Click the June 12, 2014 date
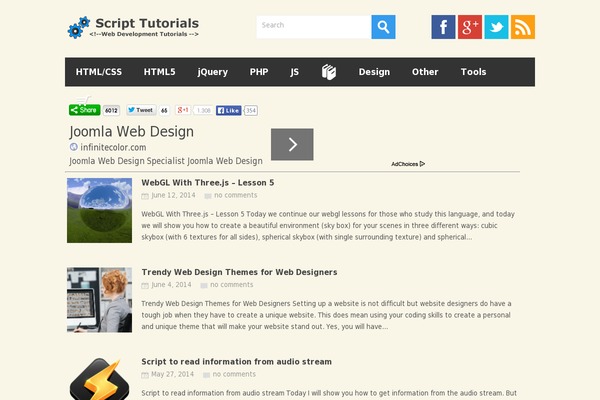Screen dimensions: 600x400 (173, 195)
